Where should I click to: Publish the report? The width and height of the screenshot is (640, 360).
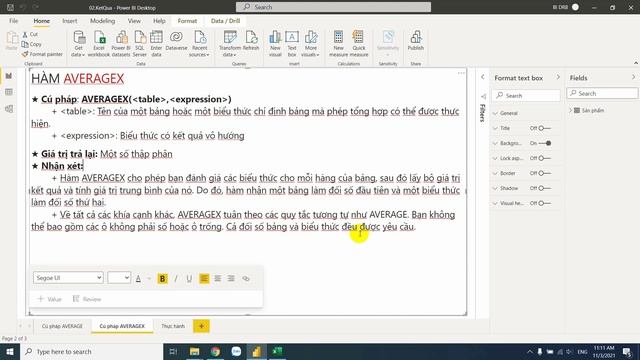pos(416,41)
